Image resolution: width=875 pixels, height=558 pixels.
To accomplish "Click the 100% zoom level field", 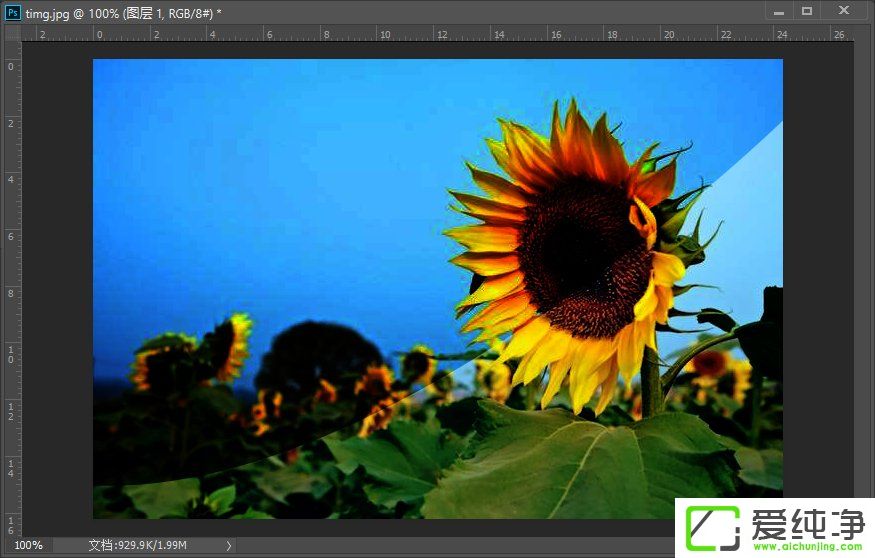I will pos(28,545).
